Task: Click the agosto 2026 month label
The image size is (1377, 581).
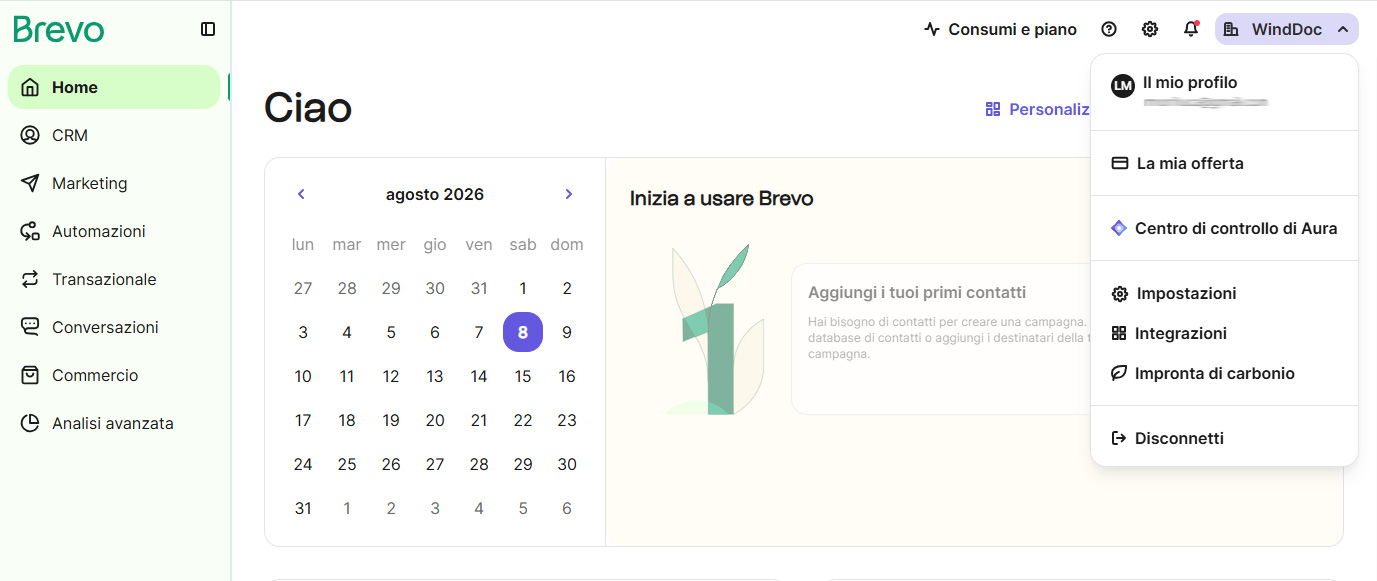Action: coord(435,194)
